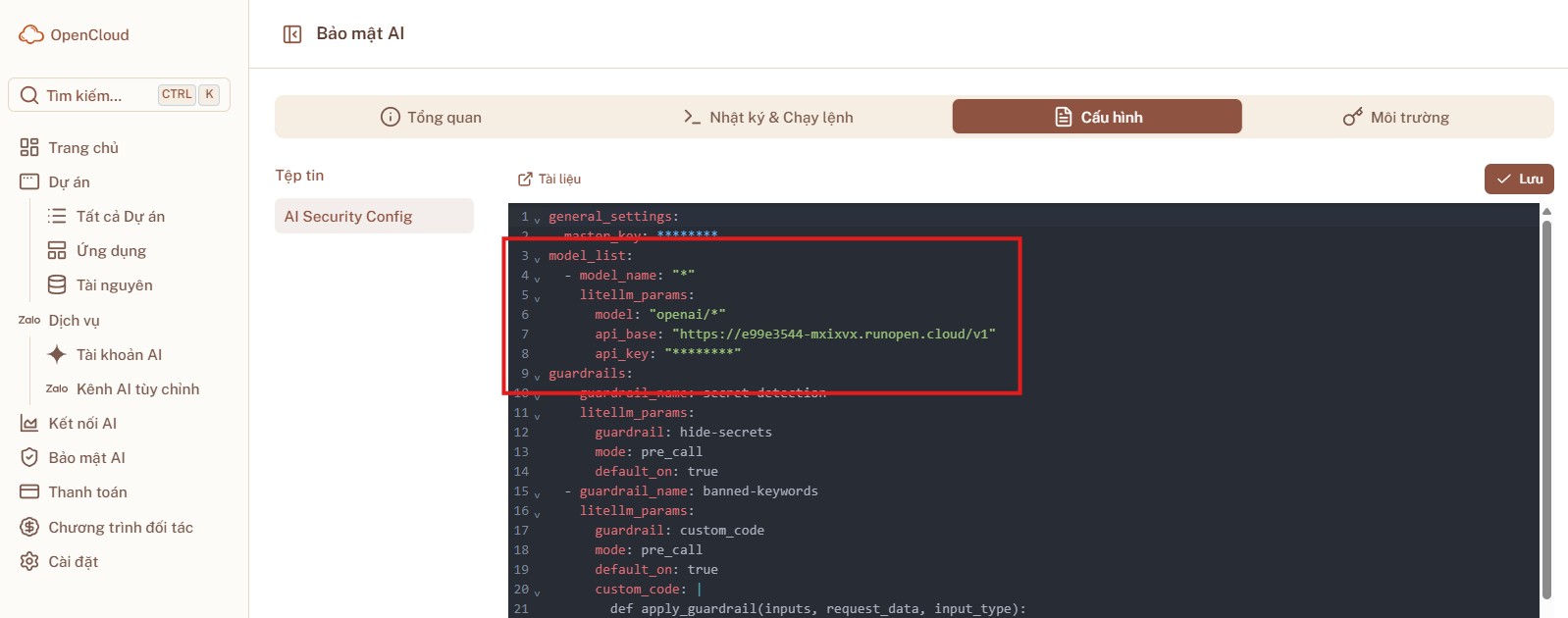
Task: Open the Tài liệu documentation link
Action: click(x=549, y=179)
